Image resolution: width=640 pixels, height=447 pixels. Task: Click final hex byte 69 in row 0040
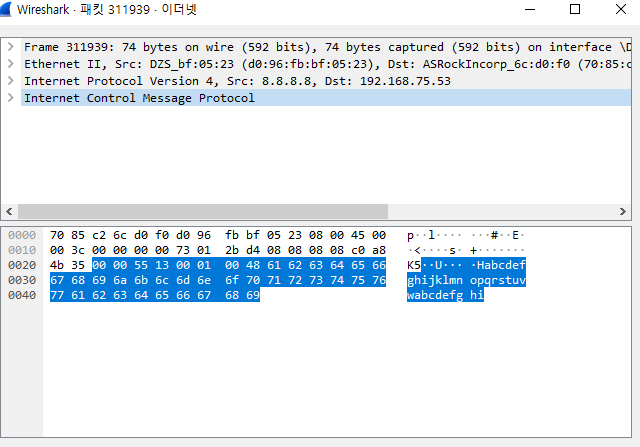(253, 295)
